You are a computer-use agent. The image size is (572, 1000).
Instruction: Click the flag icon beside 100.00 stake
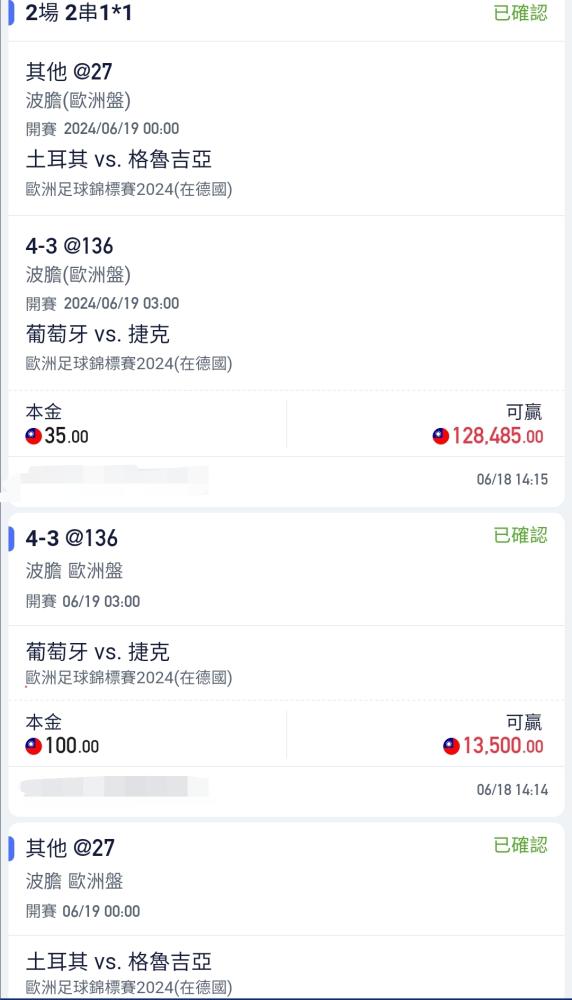tap(33, 746)
